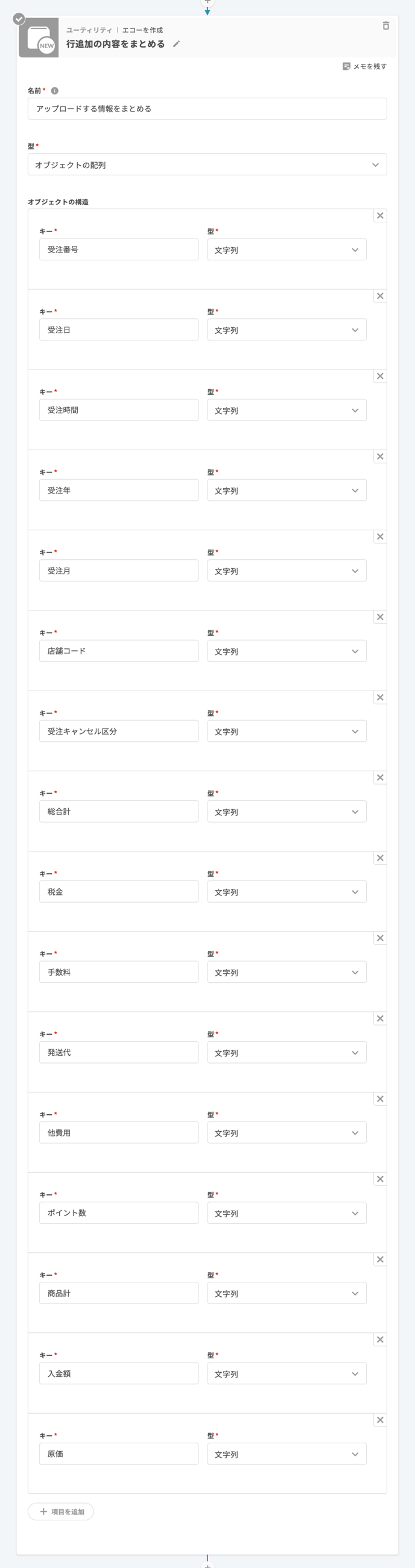Remove the 受注番号 item with its X
The image size is (415, 1568).
pos(380,216)
